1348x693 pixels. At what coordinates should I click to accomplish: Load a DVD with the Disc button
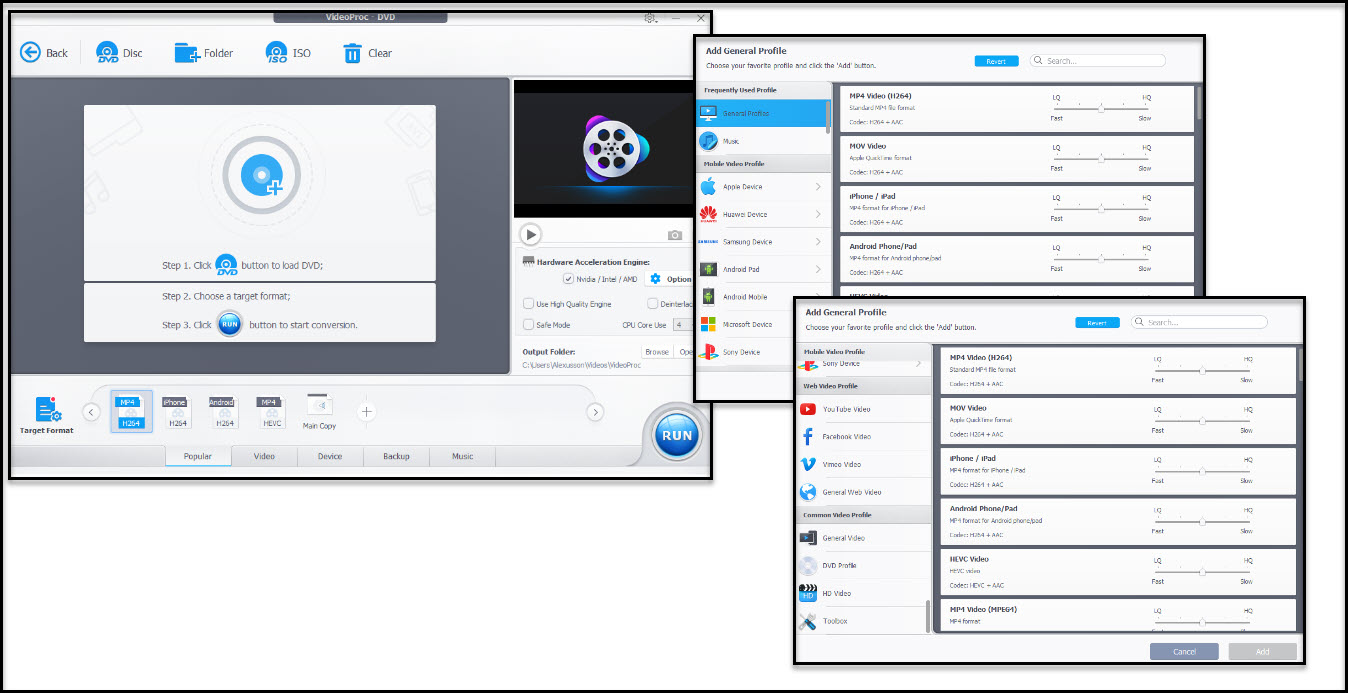[119, 53]
